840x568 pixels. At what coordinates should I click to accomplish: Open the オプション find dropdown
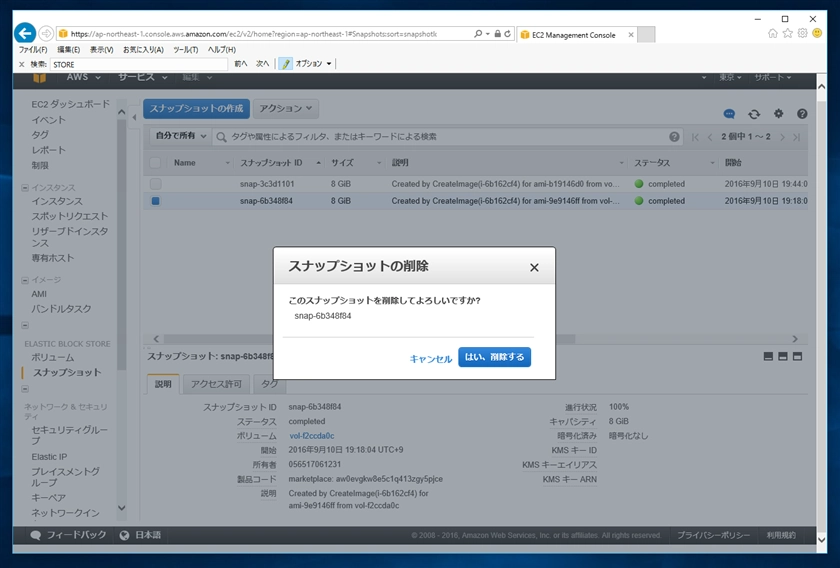tap(313, 64)
